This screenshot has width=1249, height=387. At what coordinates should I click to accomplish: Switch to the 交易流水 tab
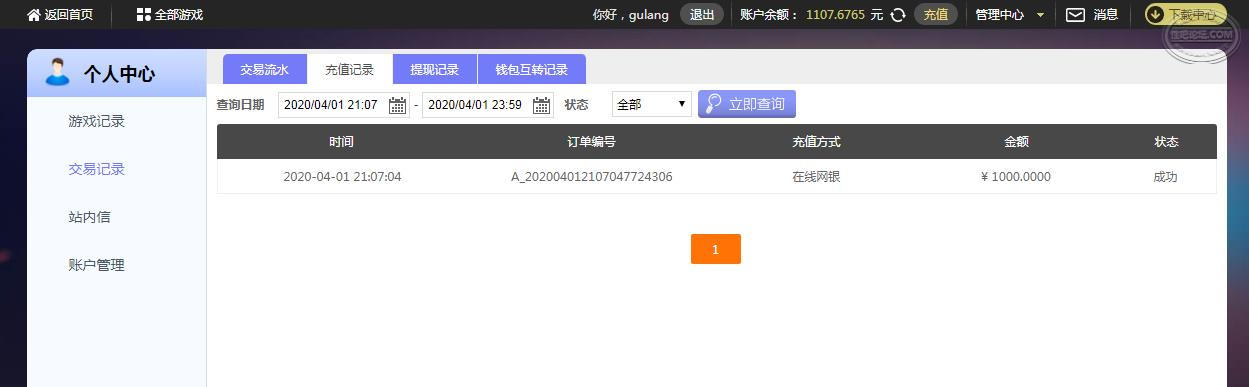264,69
